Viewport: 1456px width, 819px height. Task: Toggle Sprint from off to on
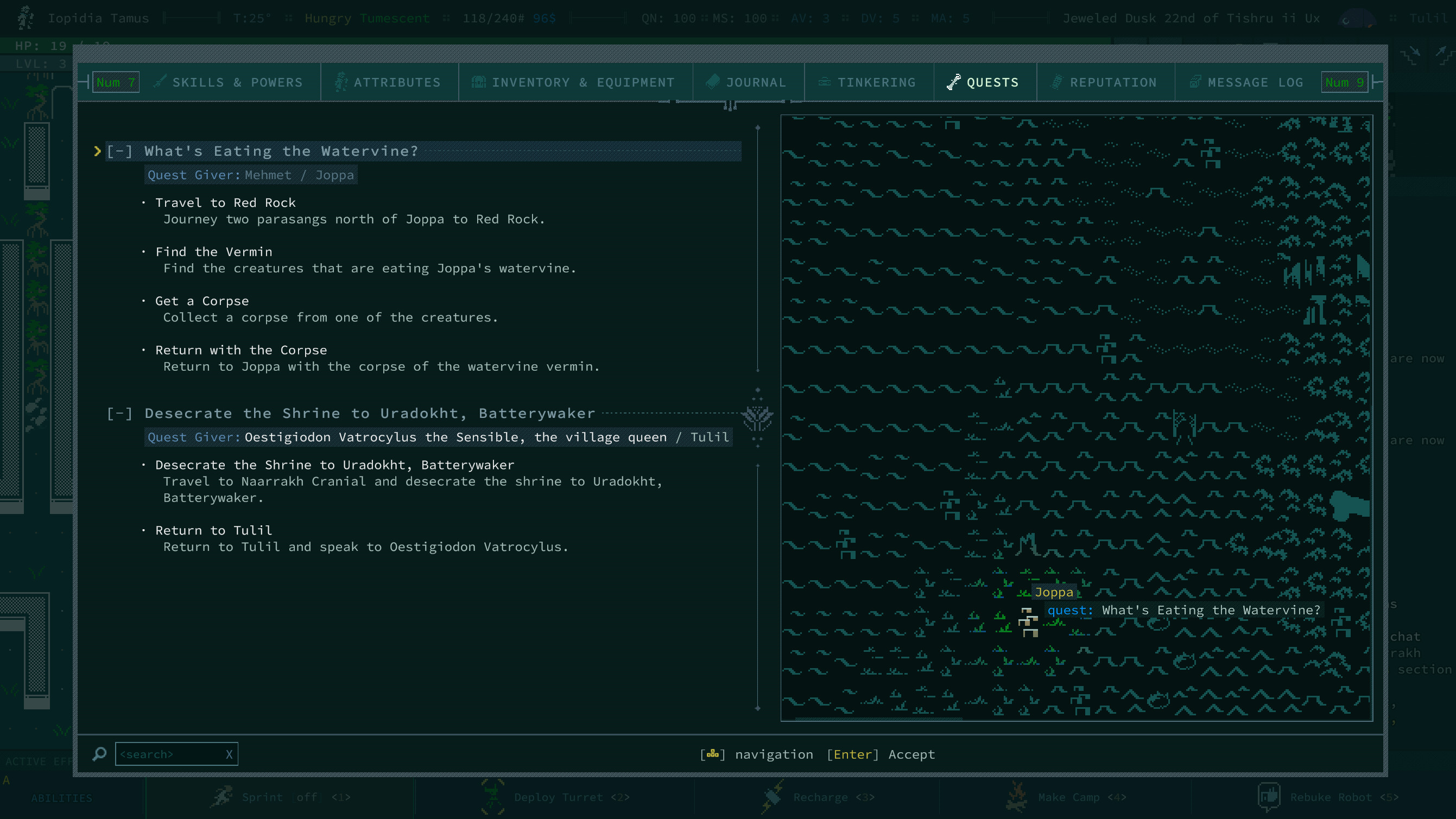click(306, 796)
